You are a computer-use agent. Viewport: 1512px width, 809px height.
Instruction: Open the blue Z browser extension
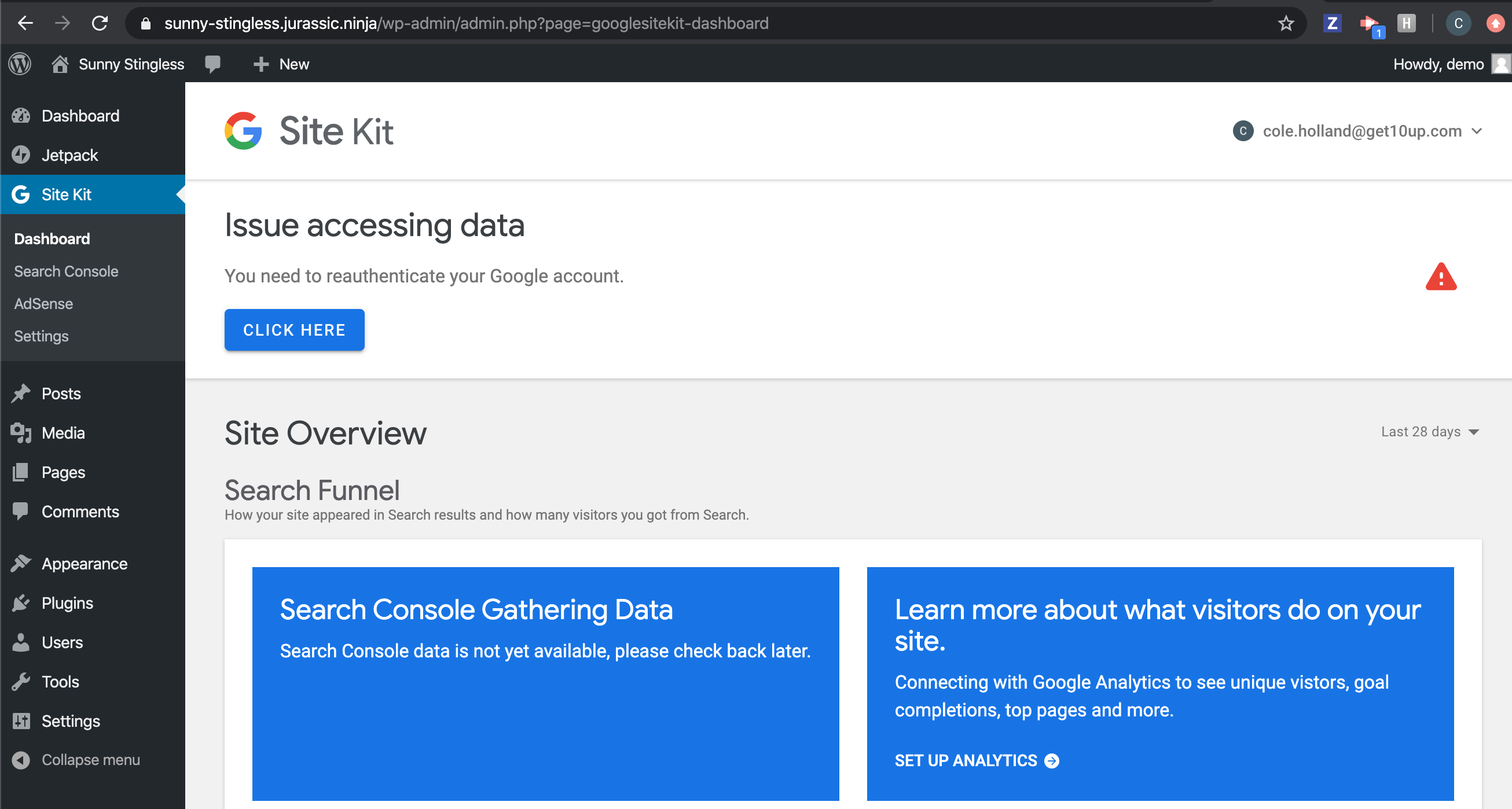pos(1332,24)
